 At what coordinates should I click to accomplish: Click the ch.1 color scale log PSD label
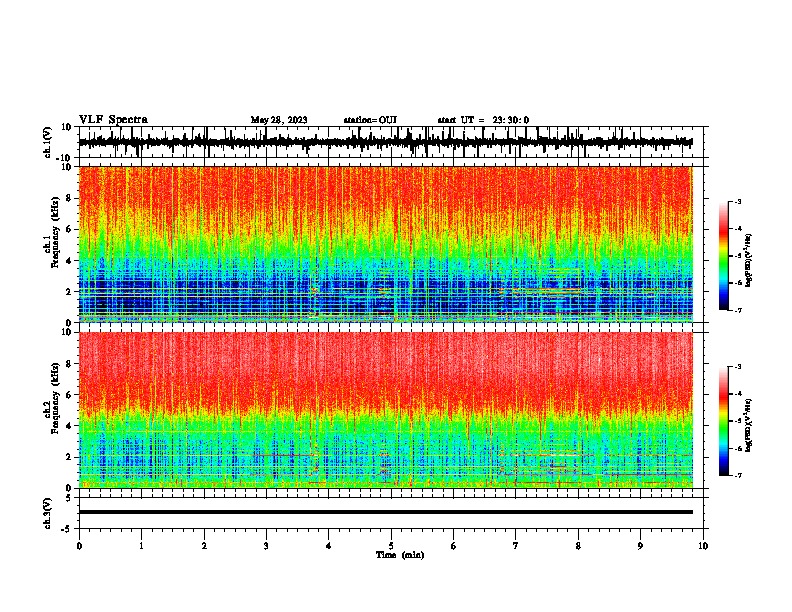(748, 261)
